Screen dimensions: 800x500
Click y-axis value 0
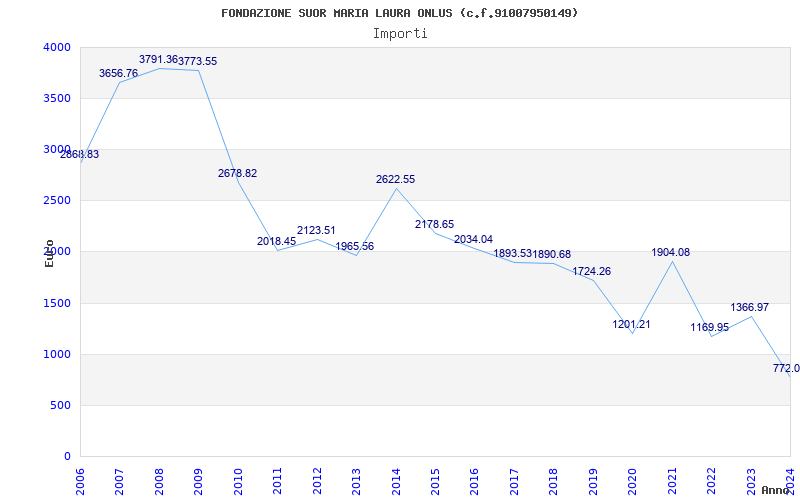[x=67, y=456]
